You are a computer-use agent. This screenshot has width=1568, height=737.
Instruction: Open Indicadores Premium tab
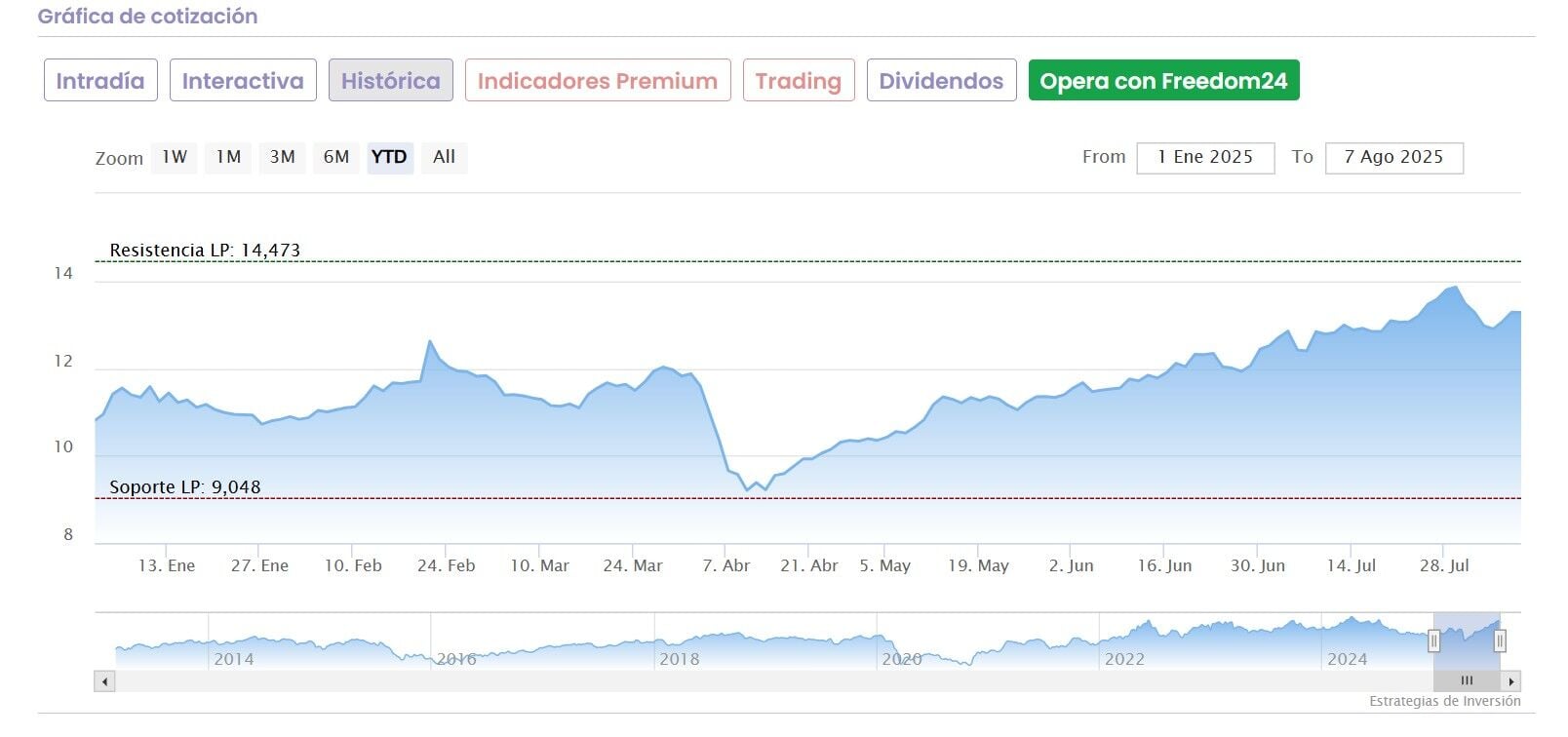coord(598,81)
